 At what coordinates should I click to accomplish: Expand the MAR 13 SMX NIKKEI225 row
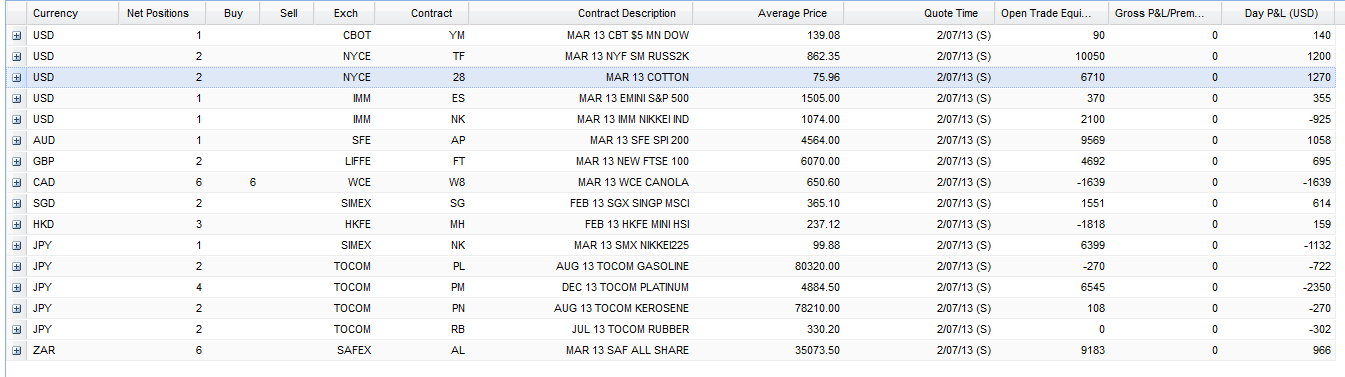pos(16,245)
